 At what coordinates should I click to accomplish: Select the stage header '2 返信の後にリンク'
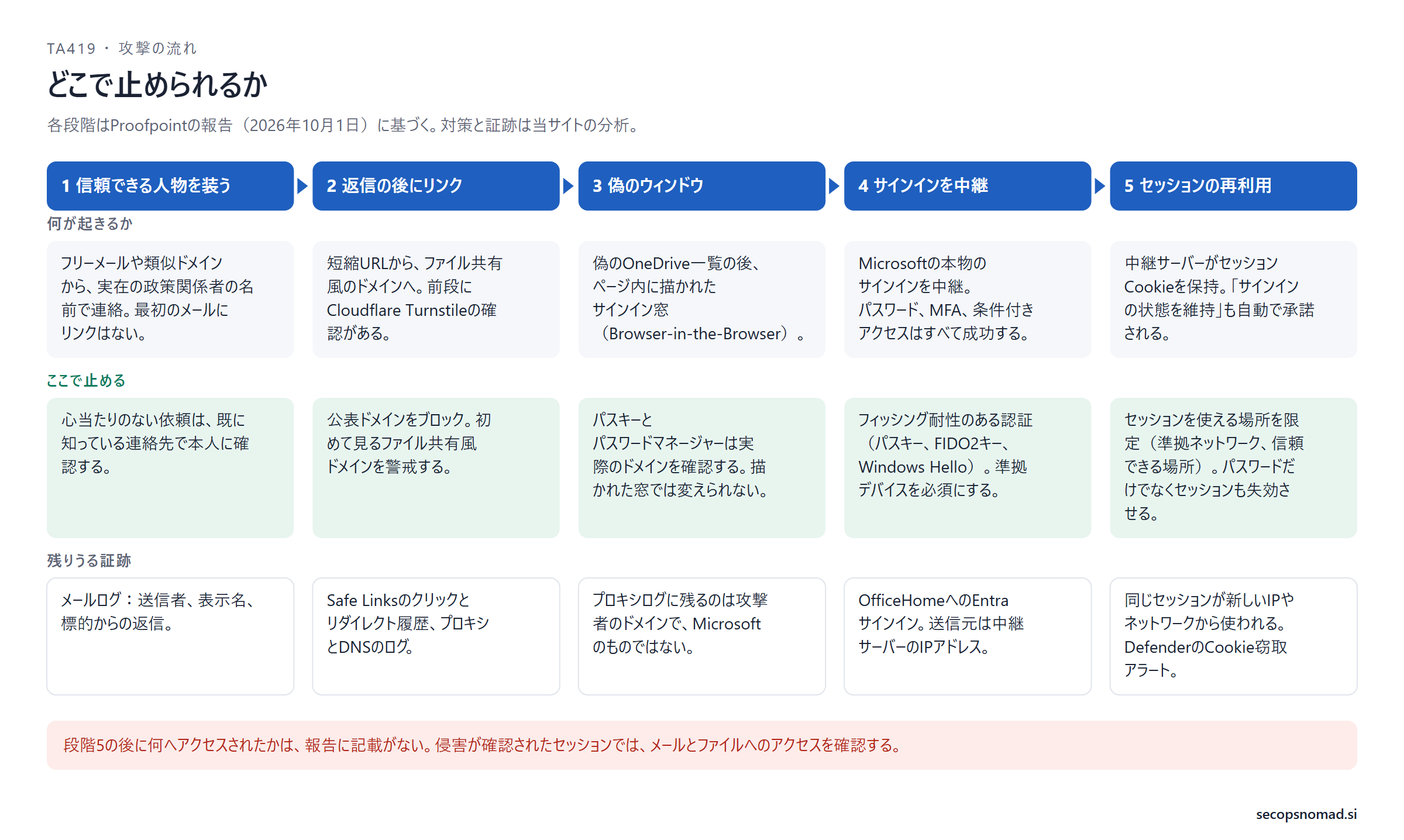[436, 185]
